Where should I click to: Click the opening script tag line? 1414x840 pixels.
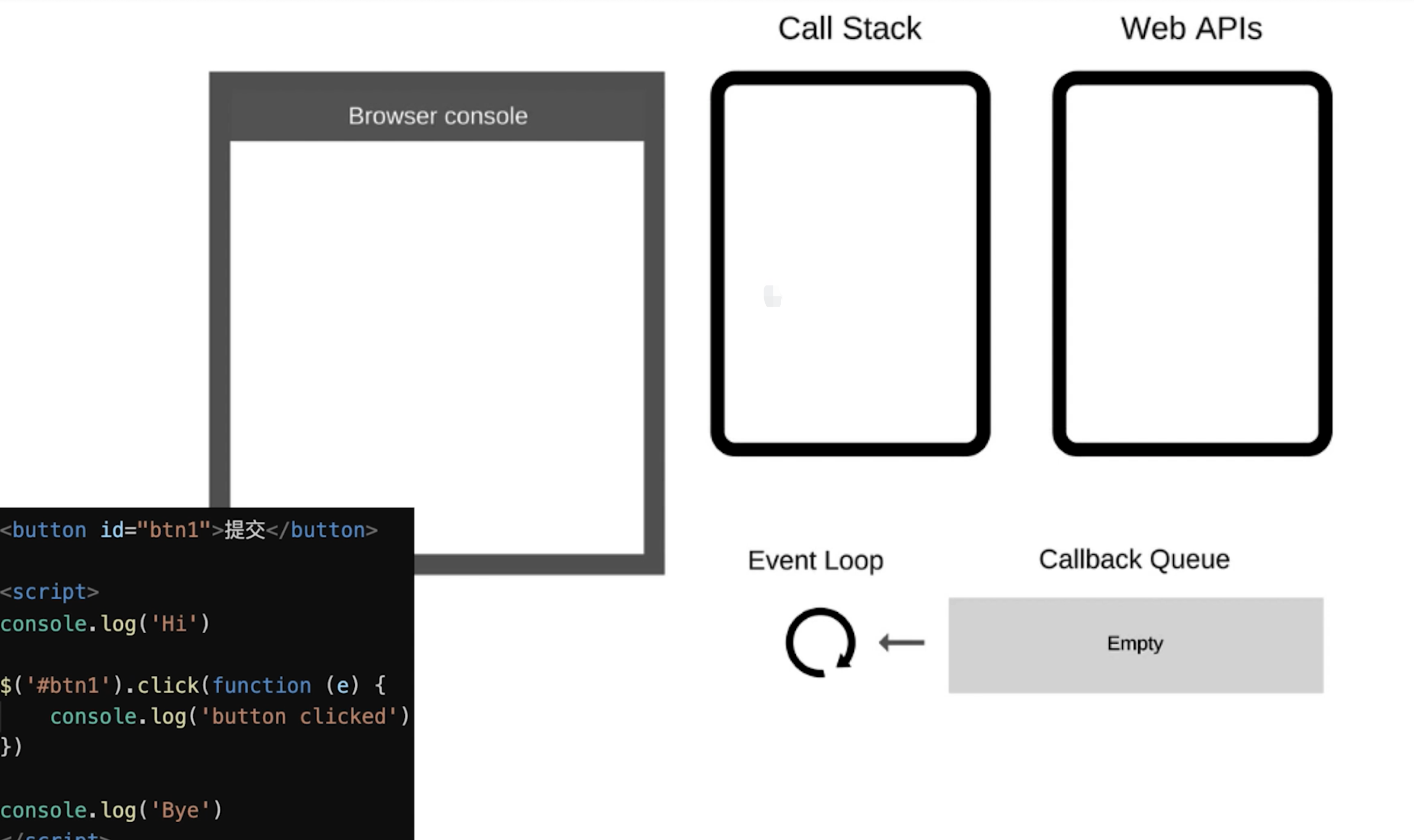point(50,592)
